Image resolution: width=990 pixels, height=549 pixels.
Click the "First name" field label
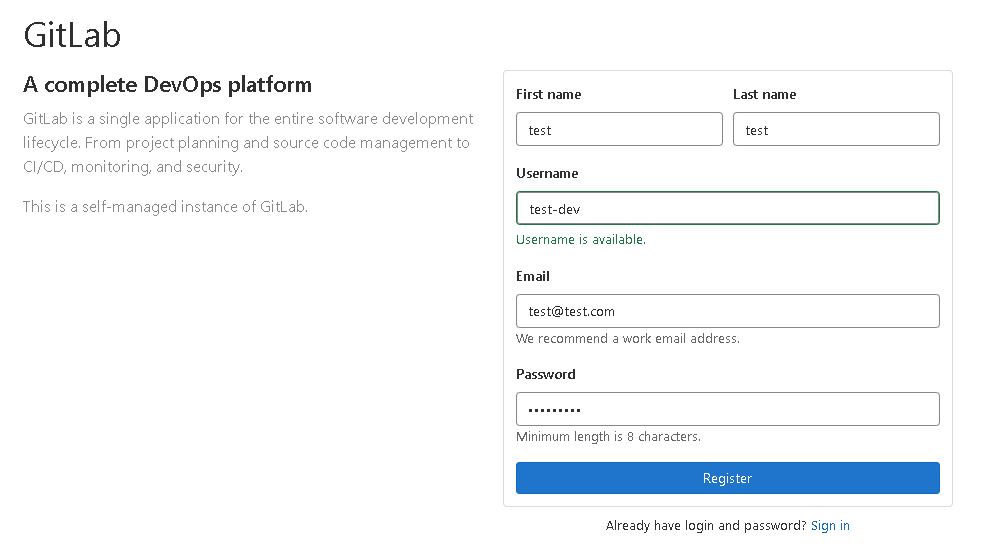pos(548,95)
